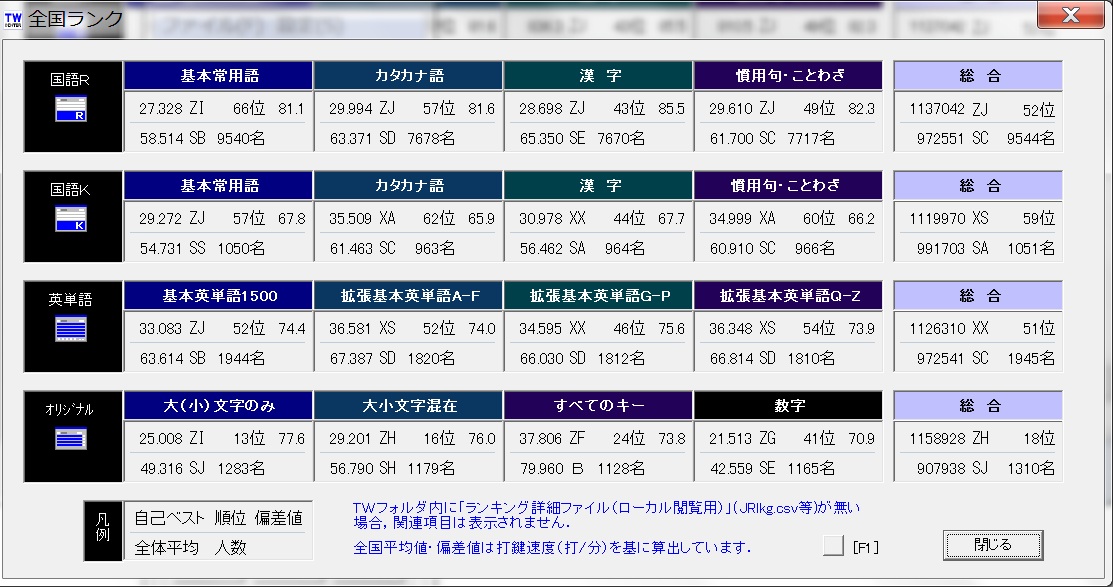Image resolution: width=1113 pixels, height=587 pixels.
Task: Click the 基本英単語1500 header
Action: (x=219, y=296)
